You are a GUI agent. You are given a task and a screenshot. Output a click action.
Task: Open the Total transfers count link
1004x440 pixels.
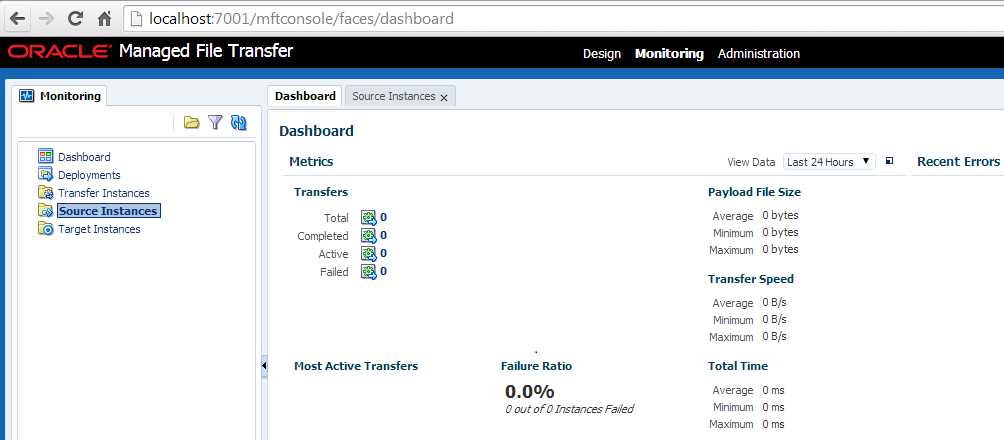[384, 217]
